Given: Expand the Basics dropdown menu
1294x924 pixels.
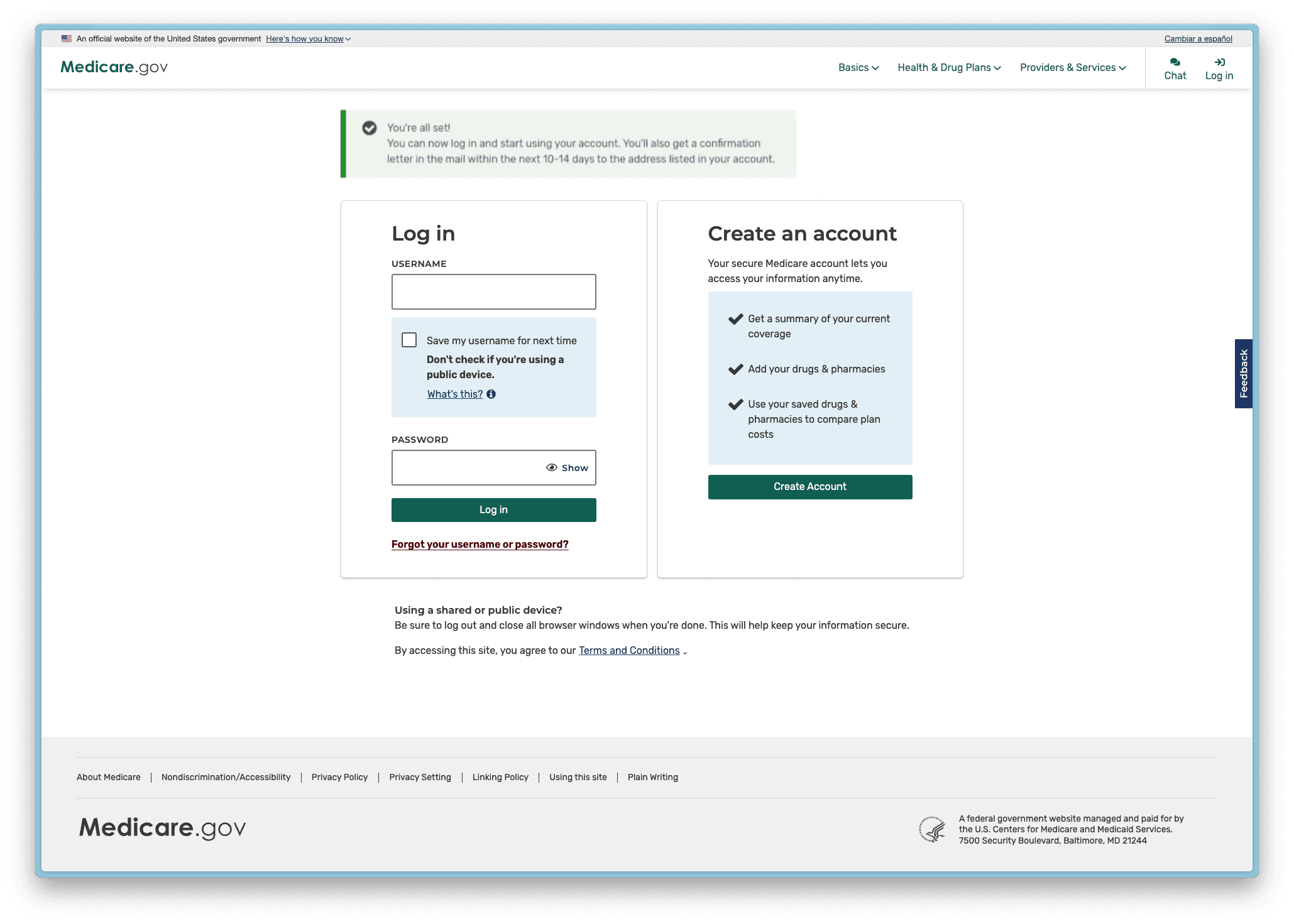Looking at the screenshot, I should 856,67.
